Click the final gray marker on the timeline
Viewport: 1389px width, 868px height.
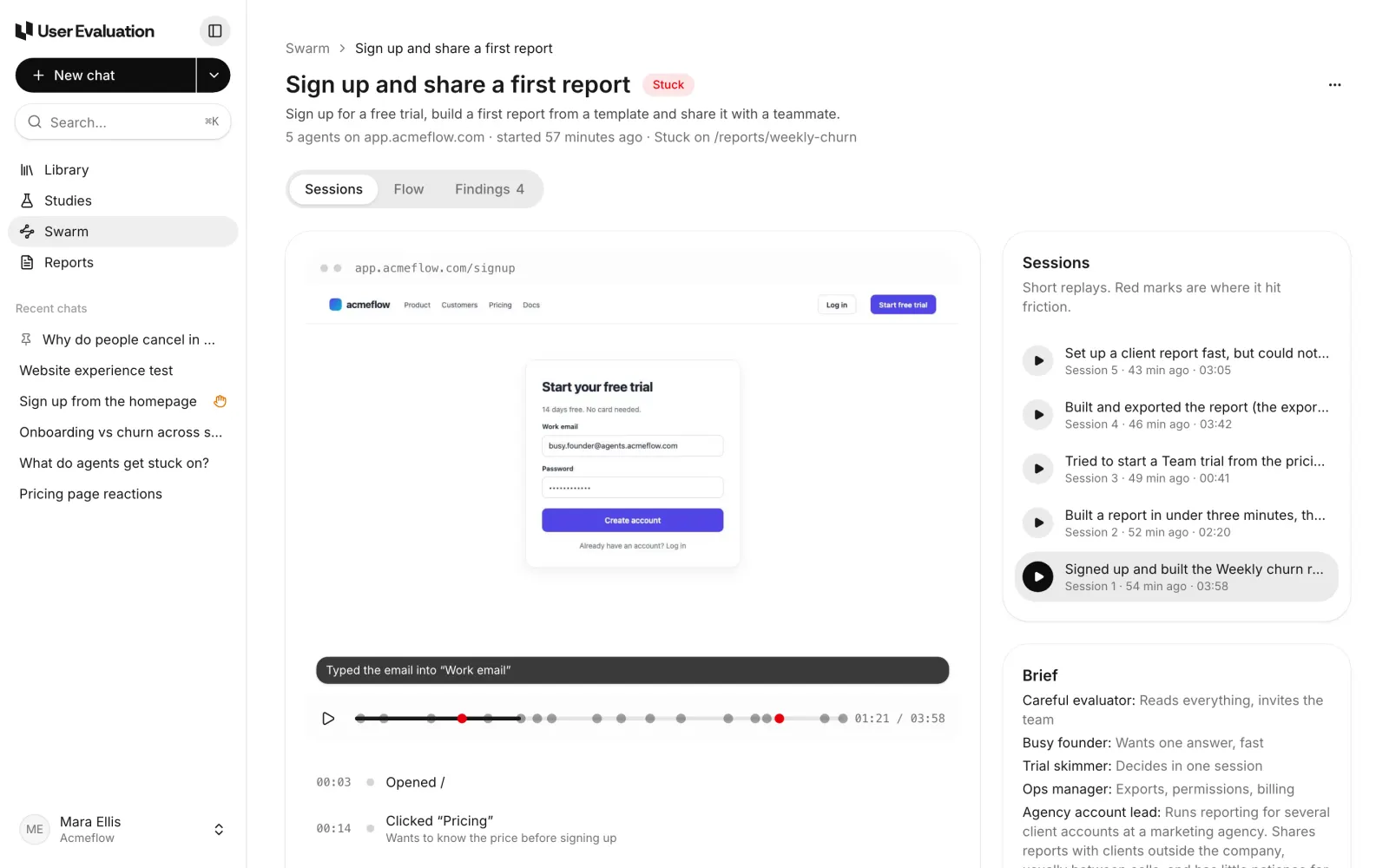click(842, 719)
